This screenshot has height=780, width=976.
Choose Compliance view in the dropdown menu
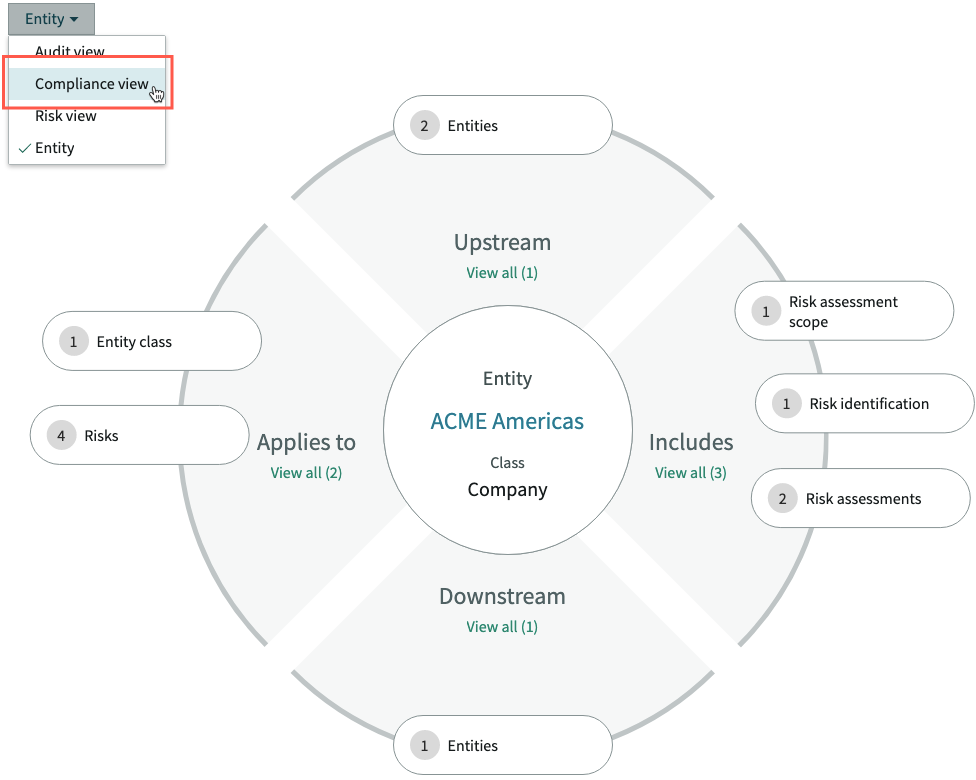pyautogui.click(x=87, y=83)
